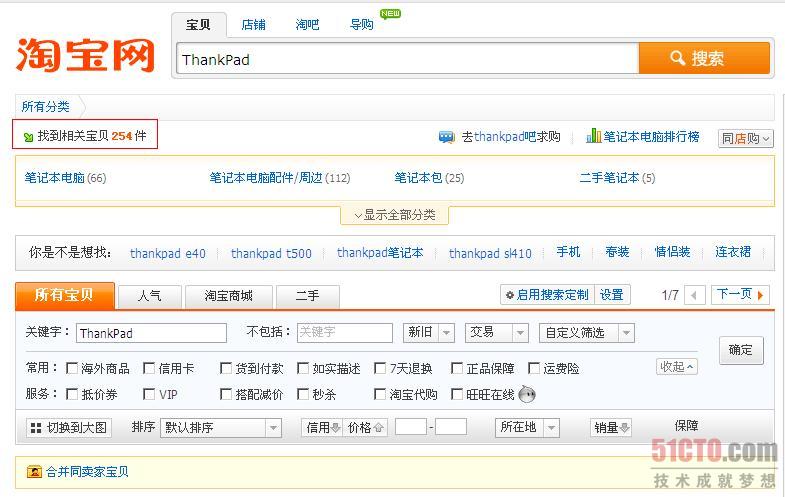The height and width of the screenshot is (497, 785).
Task: Check the 旺旺在线 checkbox
Action: (x=457, y=394)
